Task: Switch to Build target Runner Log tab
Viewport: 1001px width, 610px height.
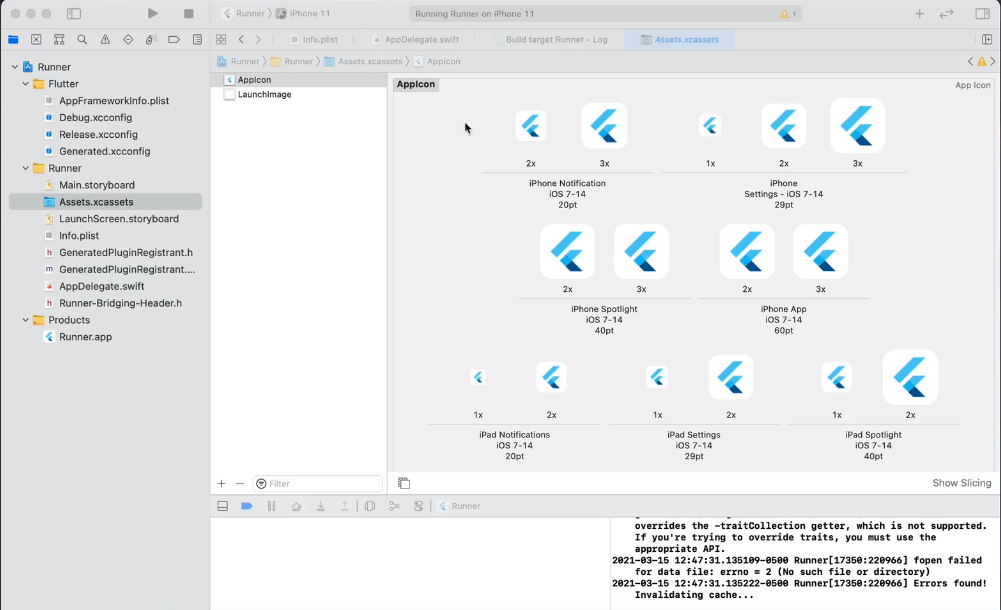Action: (x=556, y=40)
